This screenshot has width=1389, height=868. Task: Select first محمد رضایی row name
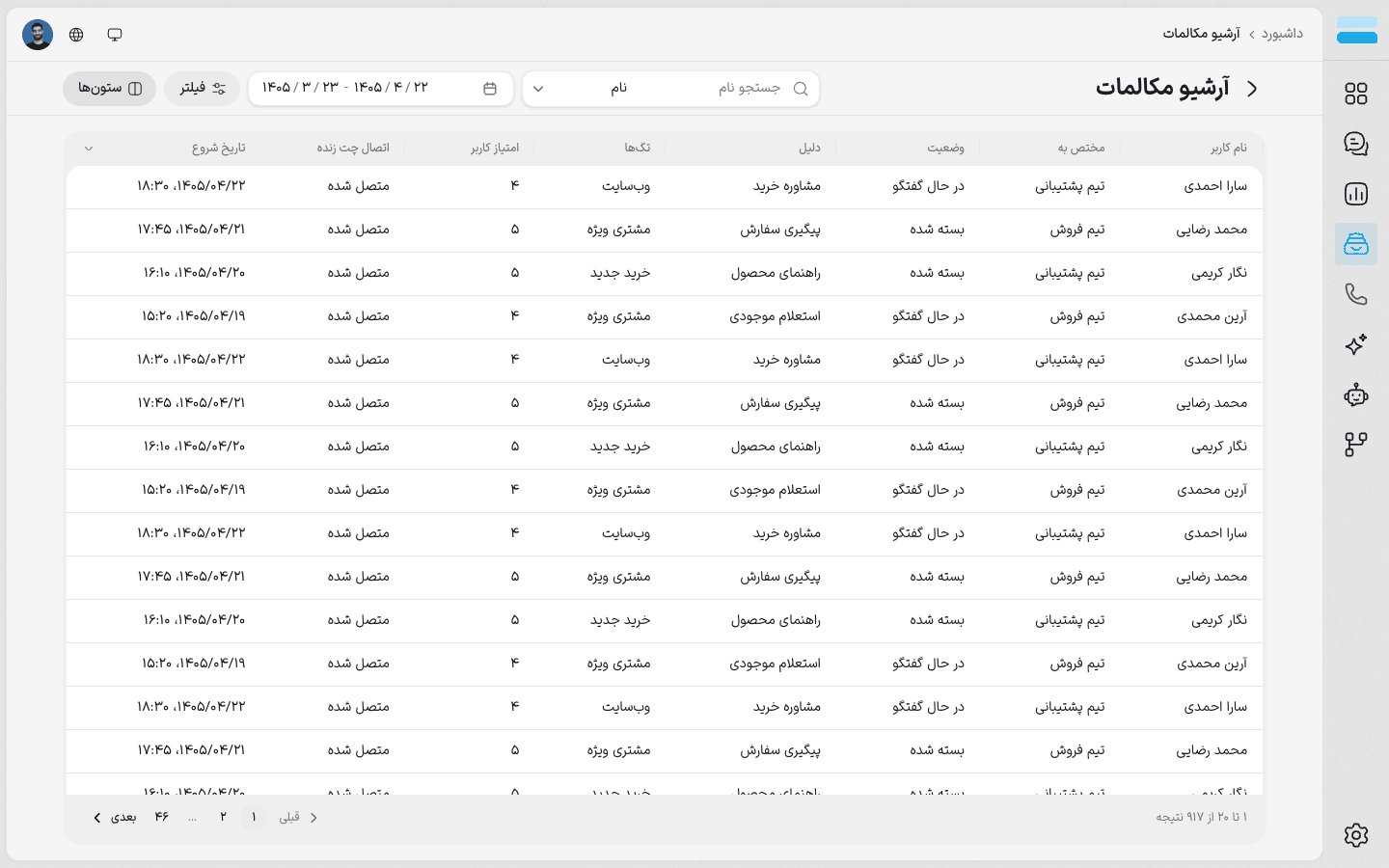[x=1212, y=229]
